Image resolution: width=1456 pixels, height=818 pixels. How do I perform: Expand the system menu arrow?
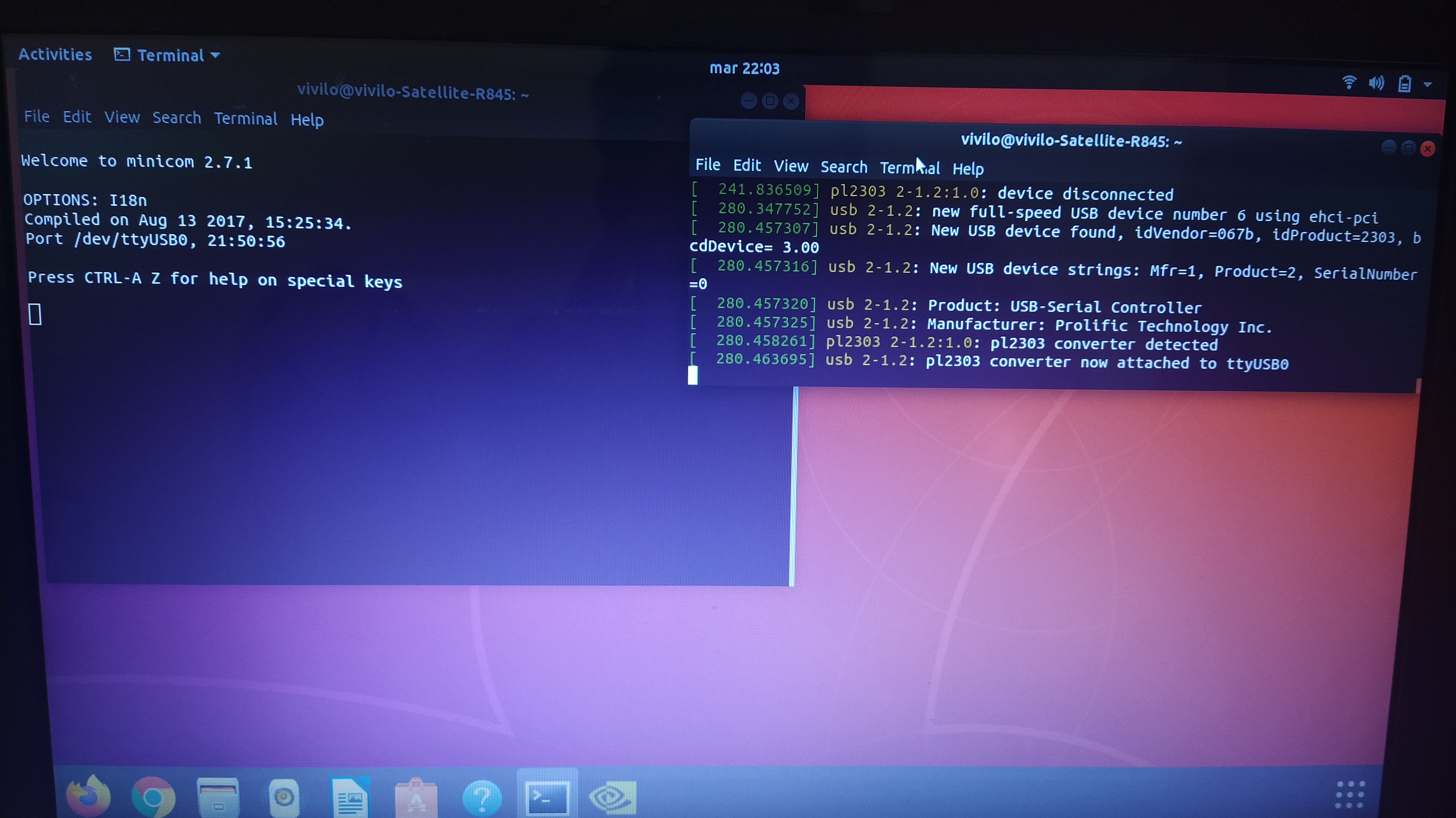[x=1428, y=85]
